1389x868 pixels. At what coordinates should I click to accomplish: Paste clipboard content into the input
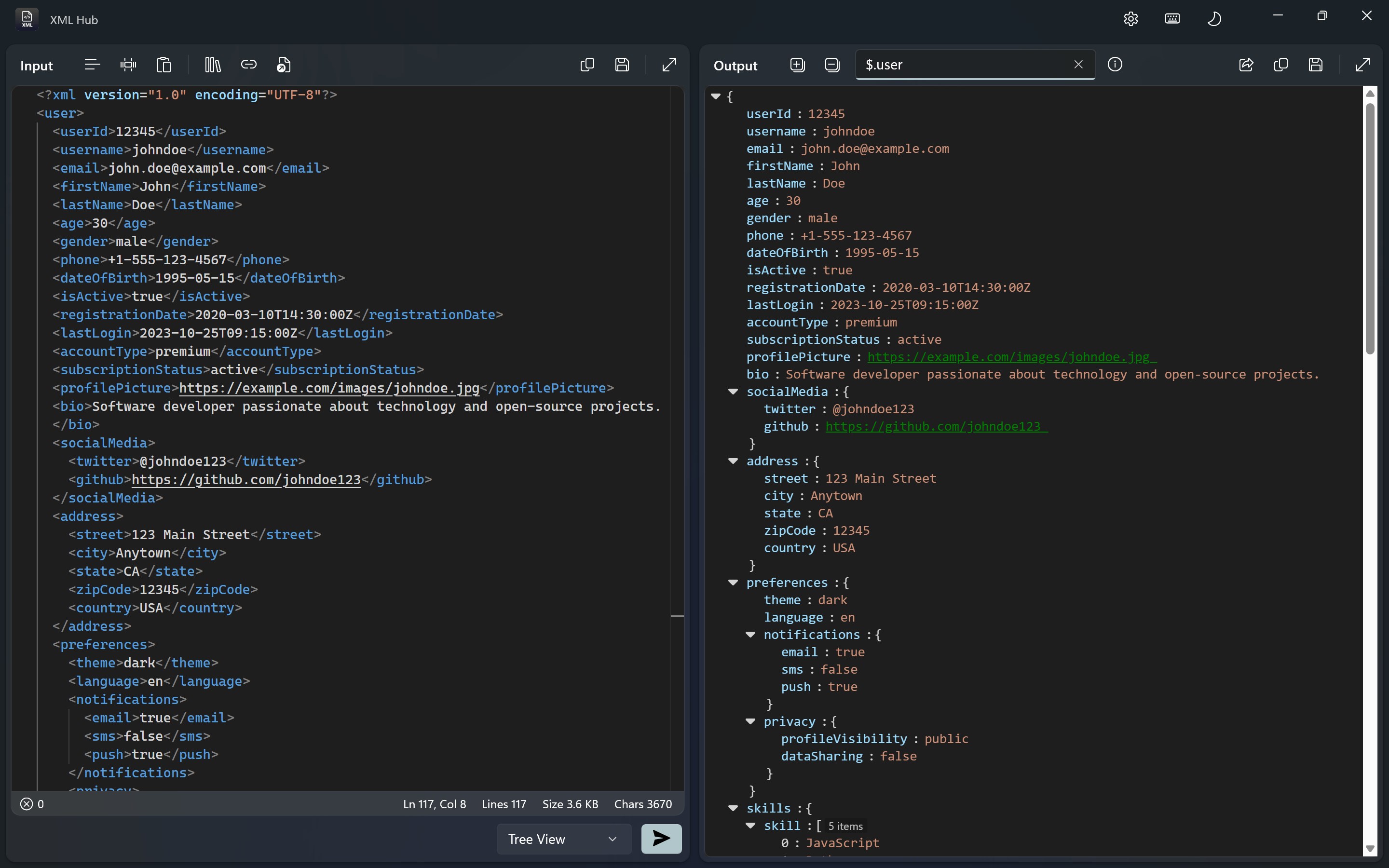[x=164, y=64]
